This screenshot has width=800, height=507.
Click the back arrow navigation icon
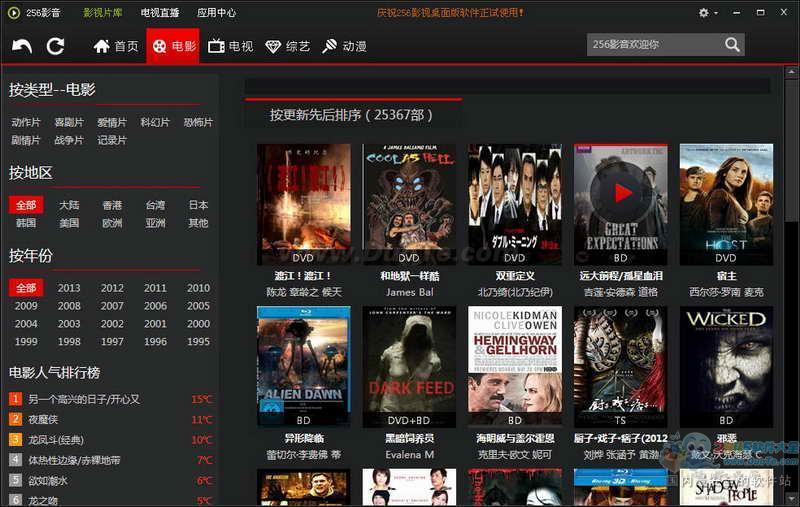(x=22, y=46)
